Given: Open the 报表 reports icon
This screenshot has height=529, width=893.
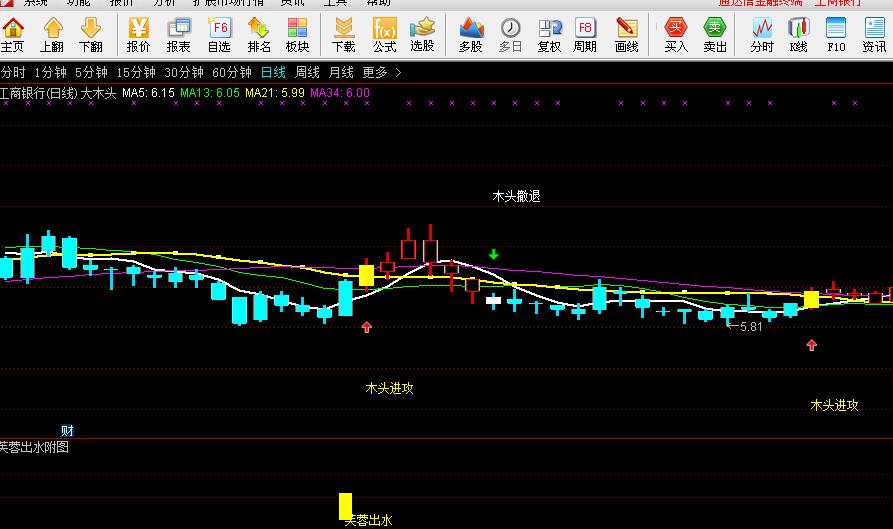Looking at the screenshot, I should (x=179, y=35).
